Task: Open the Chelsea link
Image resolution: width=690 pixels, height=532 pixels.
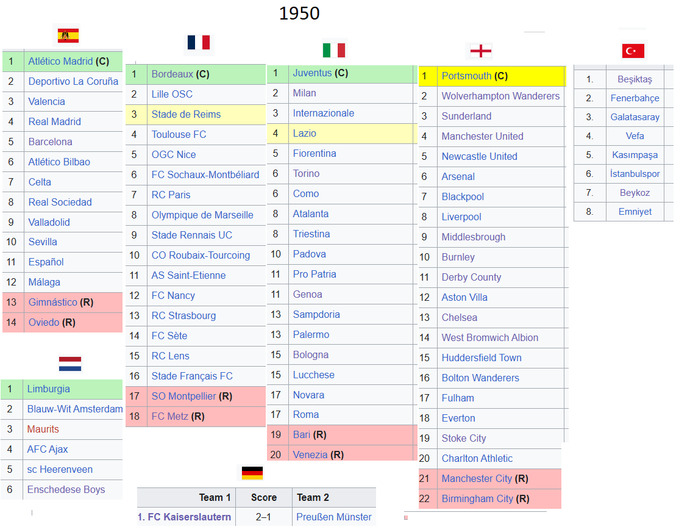Action: (459, 318)
